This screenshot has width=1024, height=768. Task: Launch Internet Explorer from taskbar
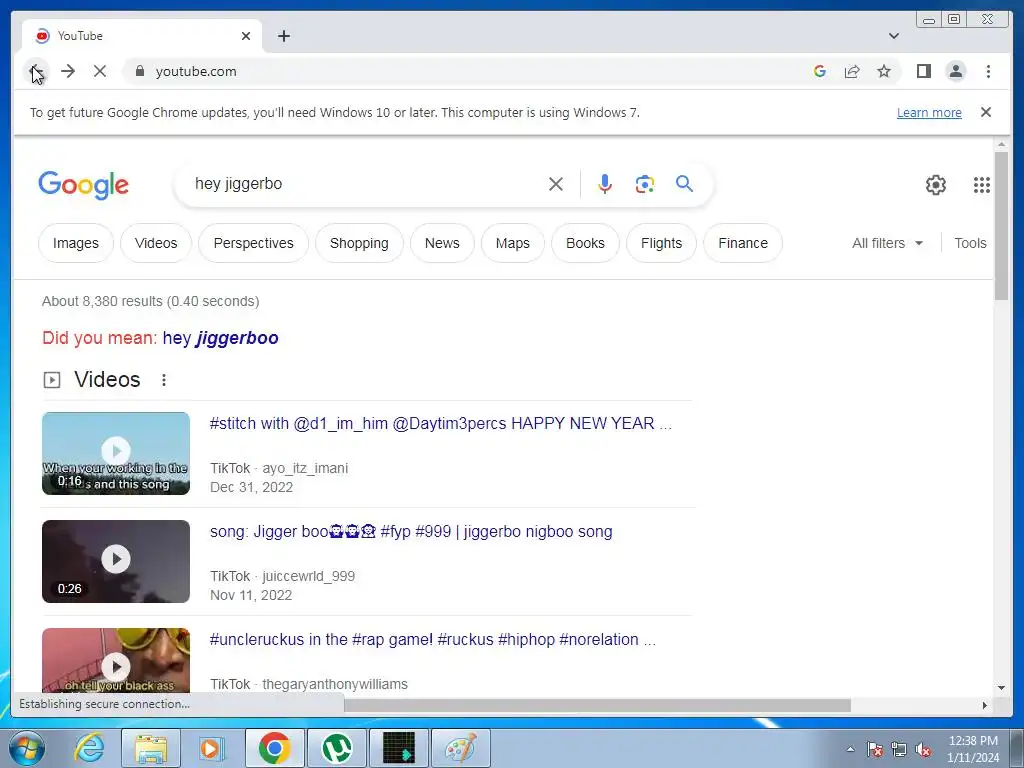[89, 748]
